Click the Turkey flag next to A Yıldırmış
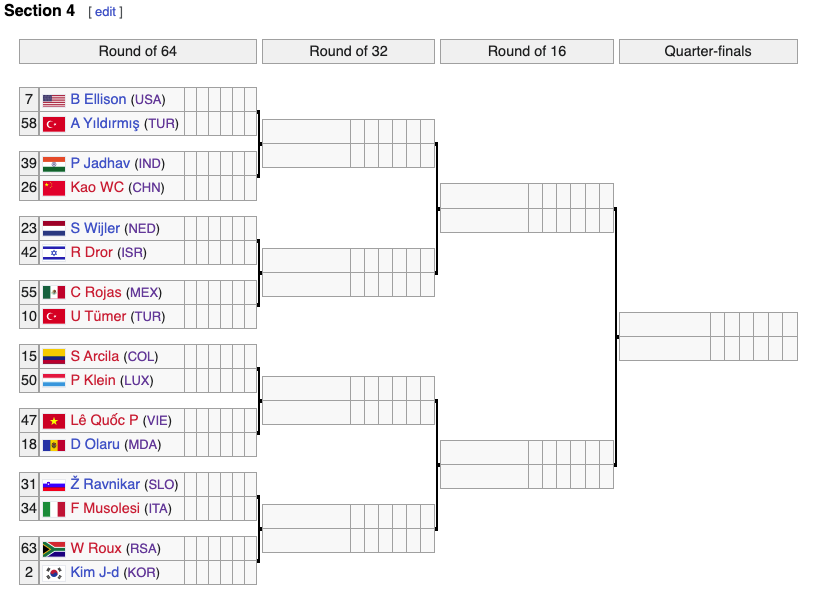 [54, 124]
